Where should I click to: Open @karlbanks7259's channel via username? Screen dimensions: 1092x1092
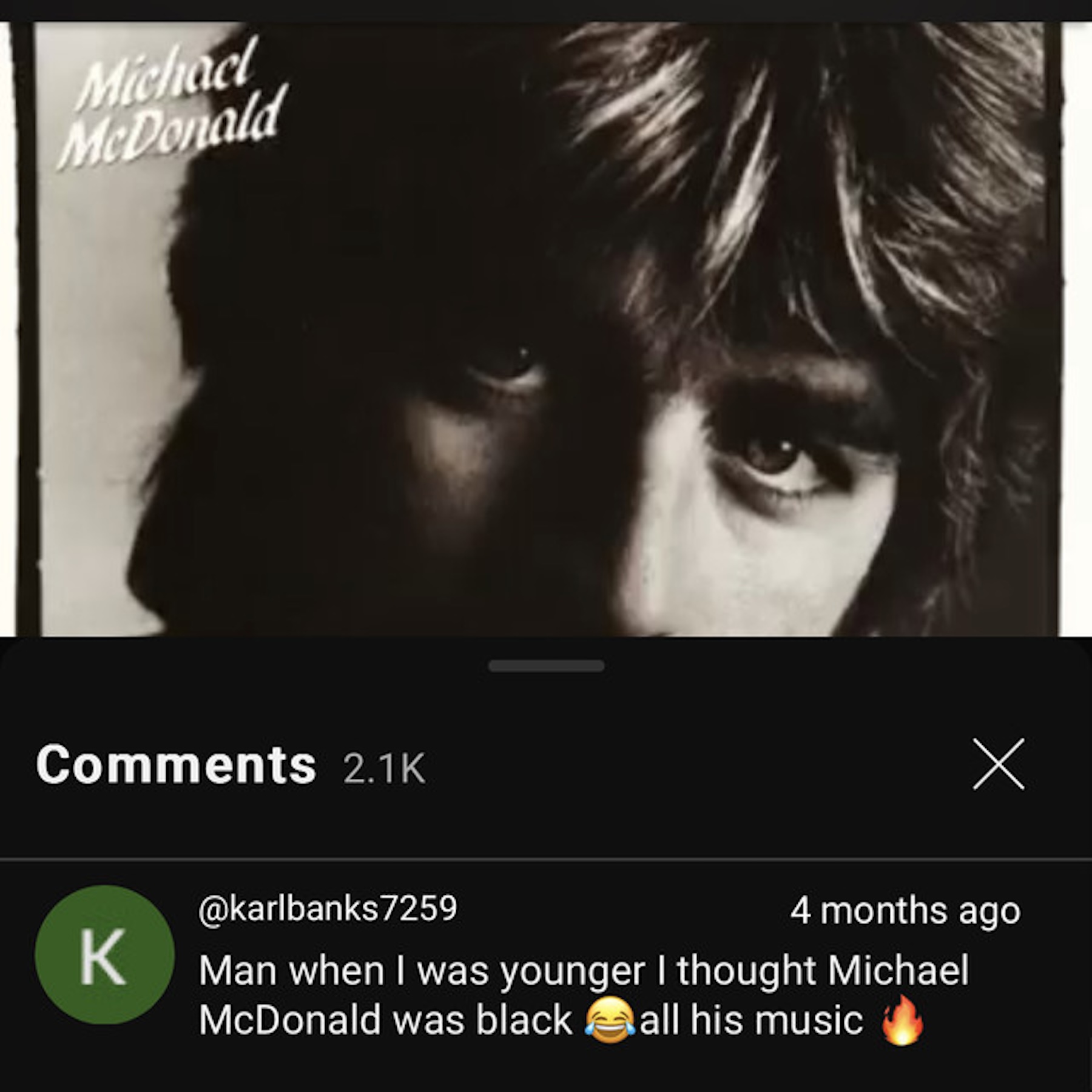[x=328, y=908]
